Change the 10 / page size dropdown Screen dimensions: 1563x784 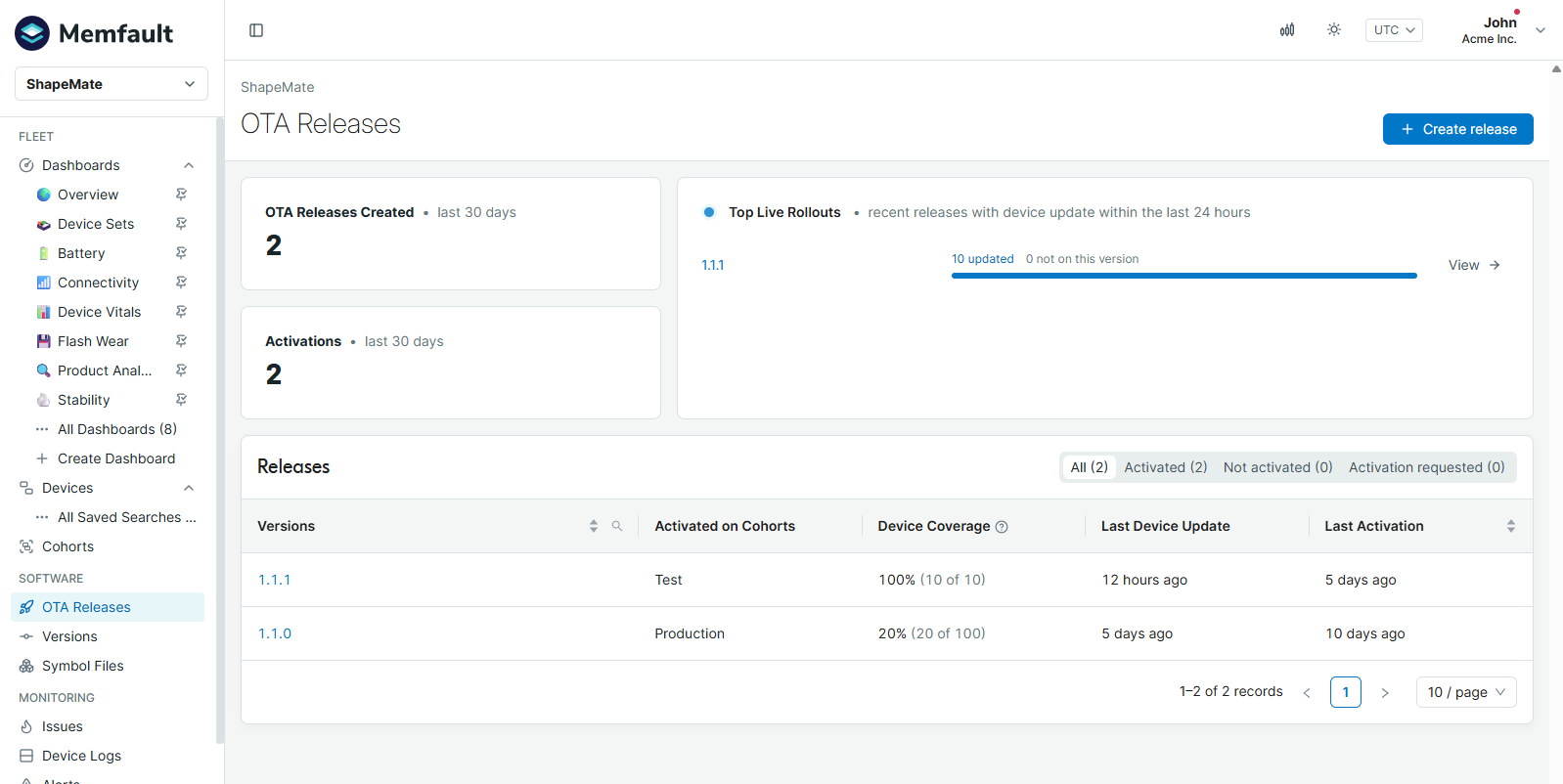(1466, 692)
